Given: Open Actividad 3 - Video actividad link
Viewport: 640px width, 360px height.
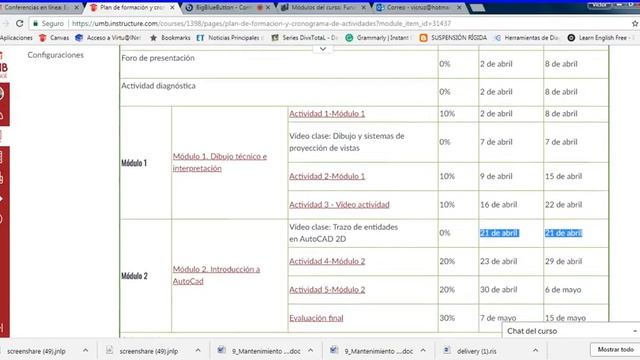Looking at the screenshot, I should [x=339, y=204].
